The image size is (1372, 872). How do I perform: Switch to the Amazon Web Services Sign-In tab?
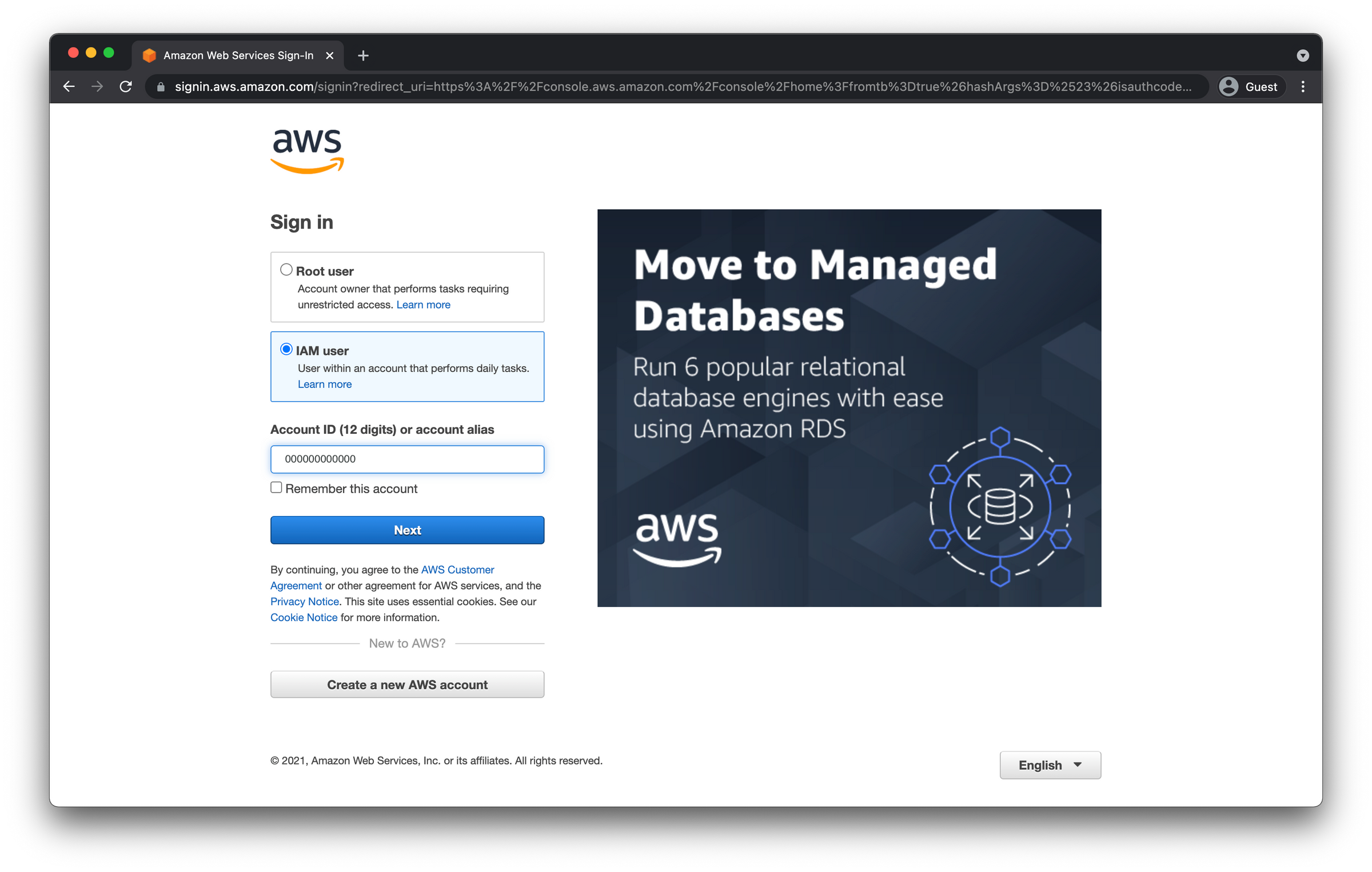238,55
